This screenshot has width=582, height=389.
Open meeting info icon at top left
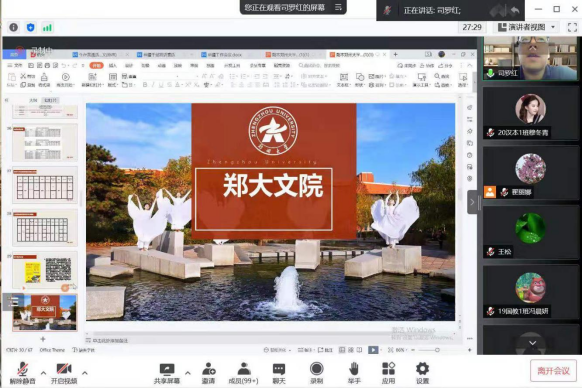pos(13,27)
